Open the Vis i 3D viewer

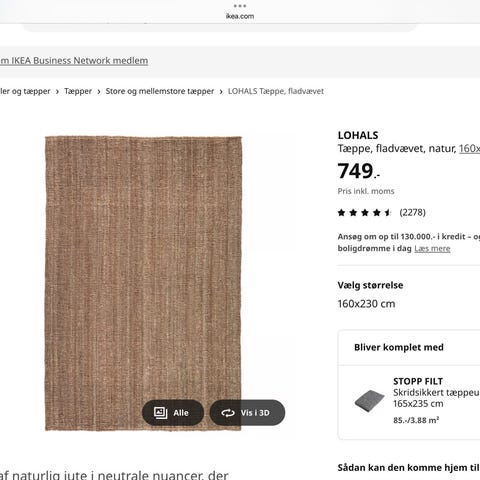pos(247,413)
